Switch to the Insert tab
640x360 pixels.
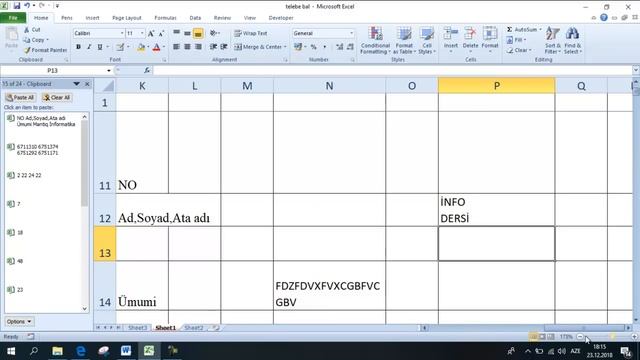point(92,18)
